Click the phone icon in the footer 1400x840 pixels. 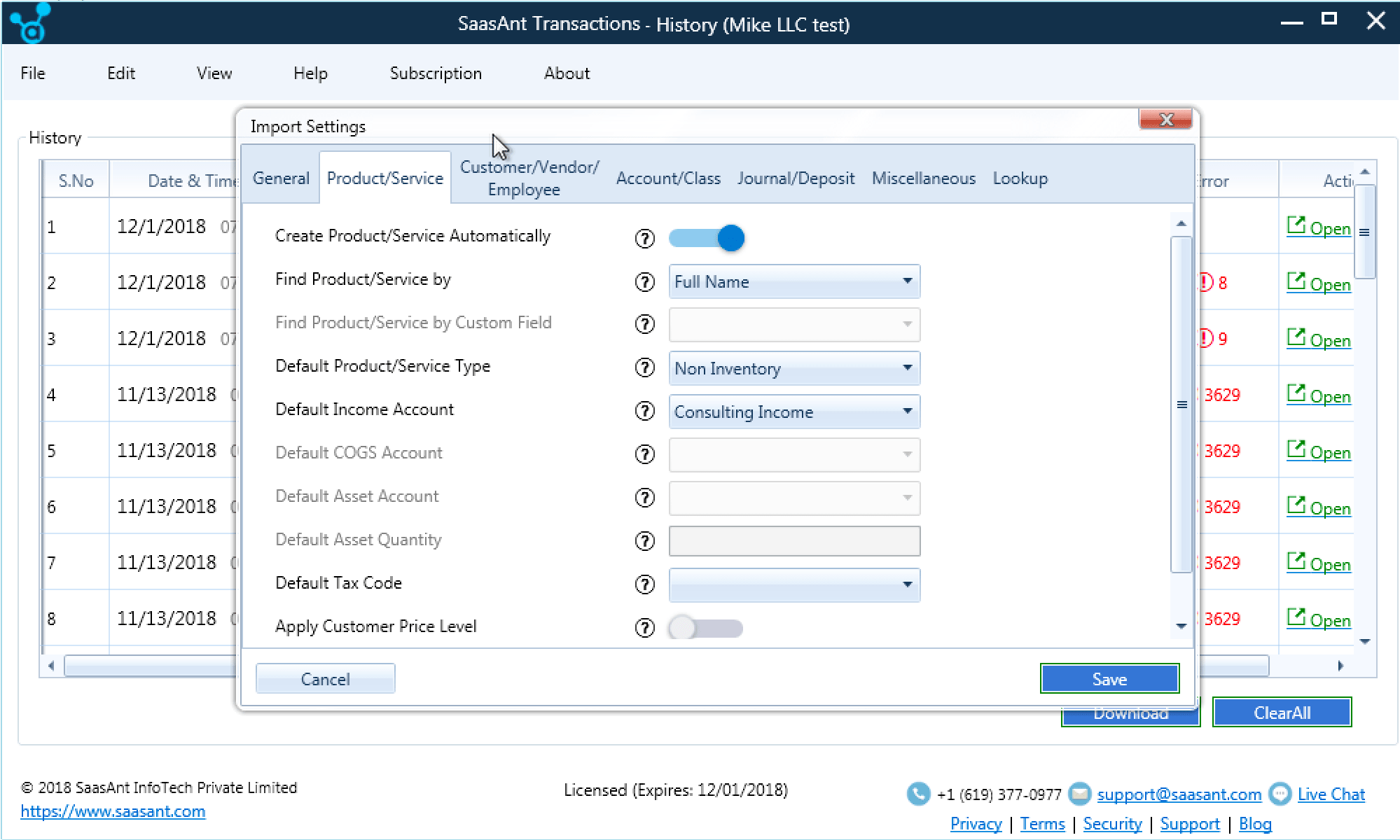pyautogui.click(x=918, y=794)
